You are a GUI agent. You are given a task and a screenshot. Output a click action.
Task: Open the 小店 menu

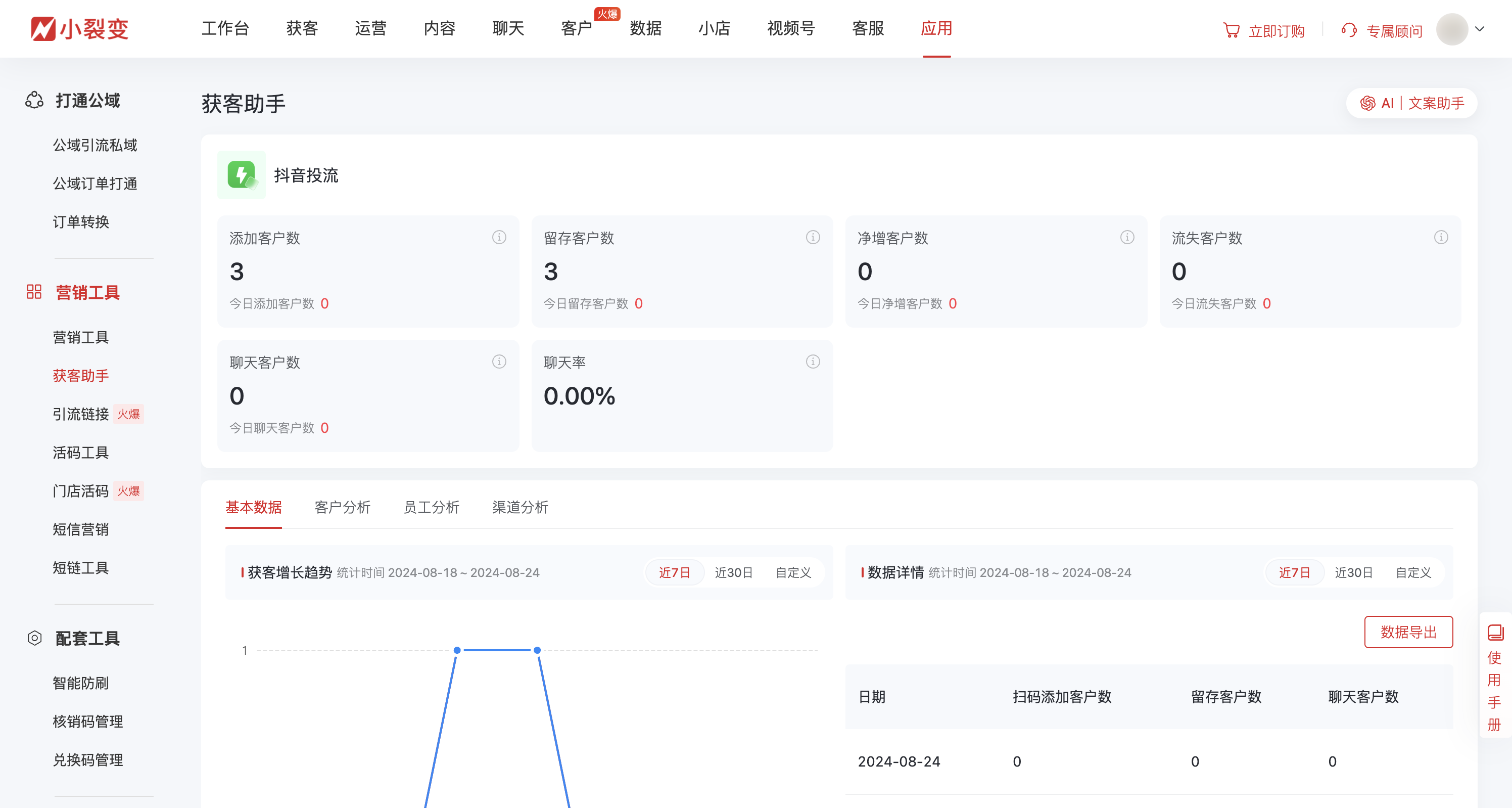pos(714,28)
